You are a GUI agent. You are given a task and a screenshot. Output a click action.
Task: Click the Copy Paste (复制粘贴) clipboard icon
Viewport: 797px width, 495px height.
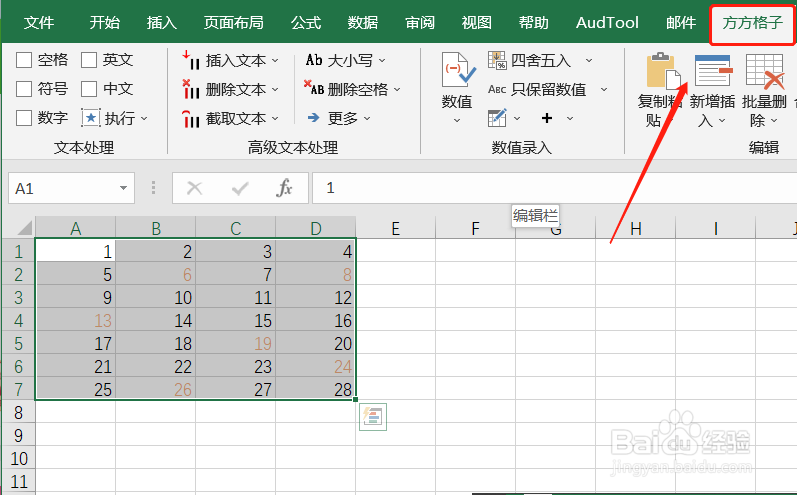click(663, 70)
